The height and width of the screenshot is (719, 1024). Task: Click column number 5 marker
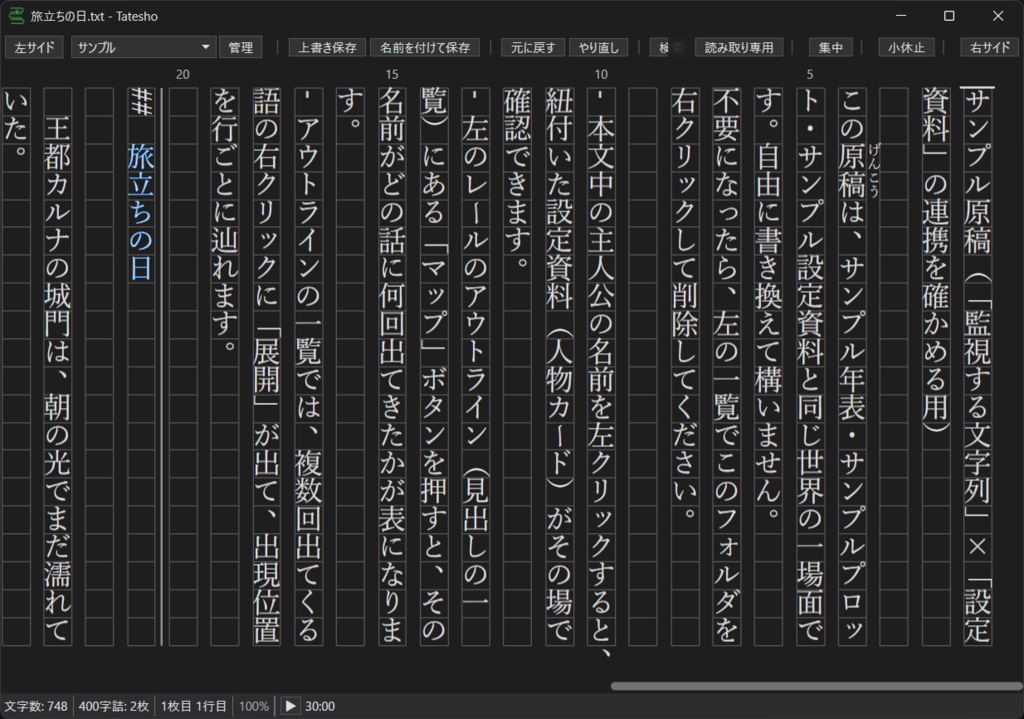810,74
